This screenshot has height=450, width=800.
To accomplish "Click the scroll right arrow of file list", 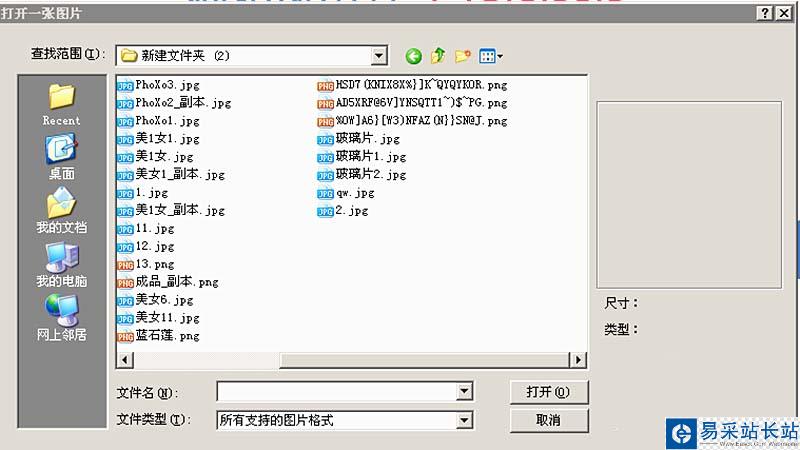I will tap(578, 360).
